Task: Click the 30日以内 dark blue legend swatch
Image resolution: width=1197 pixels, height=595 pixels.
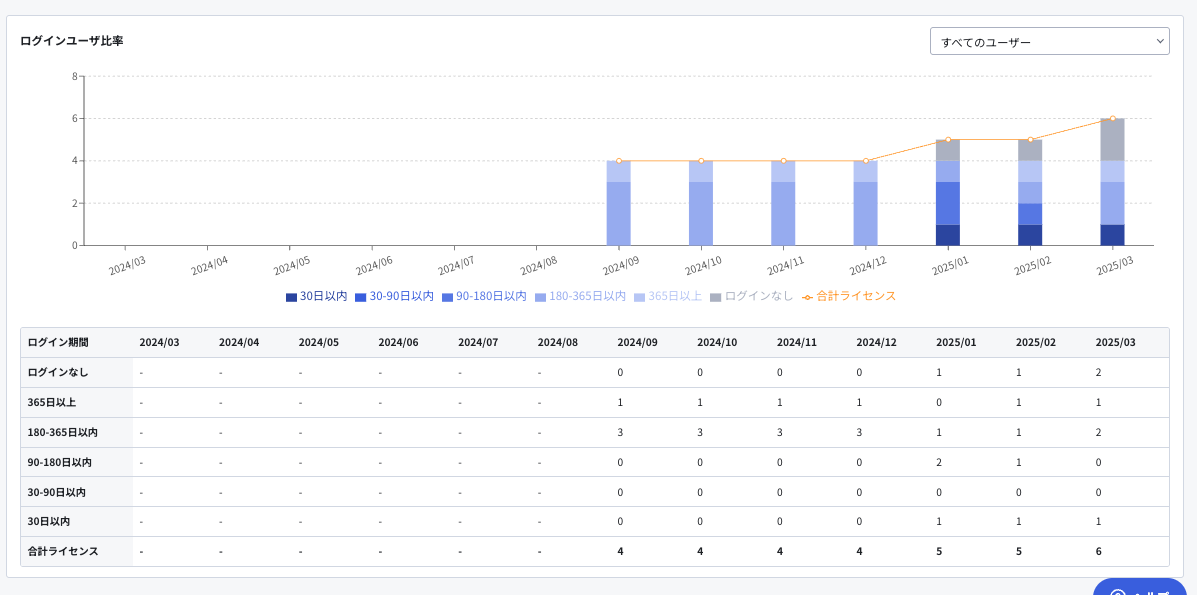Action: 291,297
